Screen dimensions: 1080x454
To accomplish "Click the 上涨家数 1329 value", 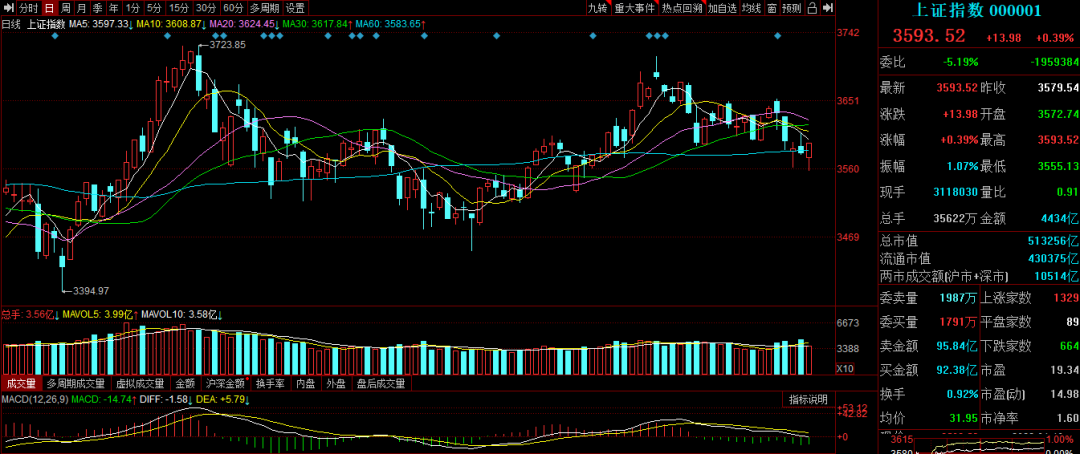I will pos(1065,298).
